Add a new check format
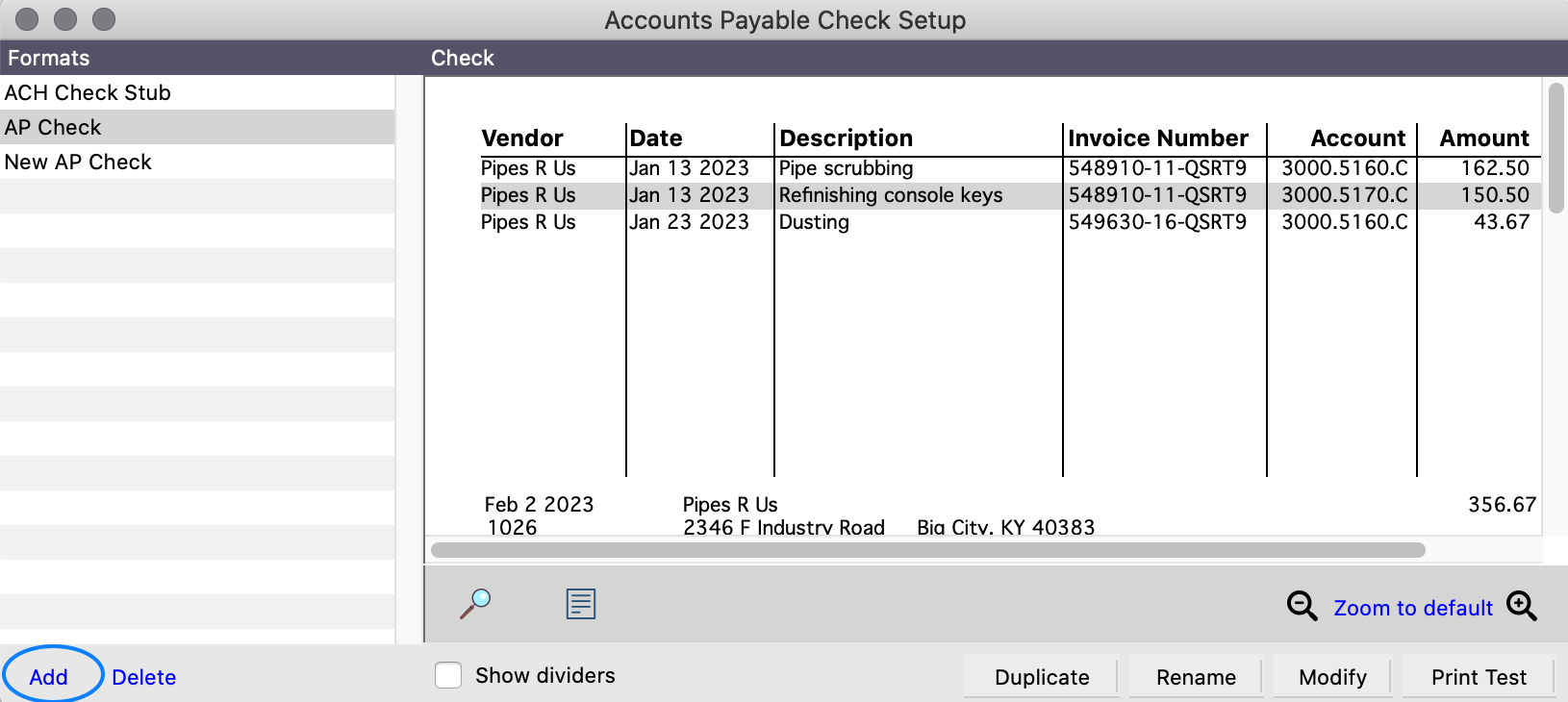The height and width of the screenshot is (702, 1568). click(x=49, y=677)
